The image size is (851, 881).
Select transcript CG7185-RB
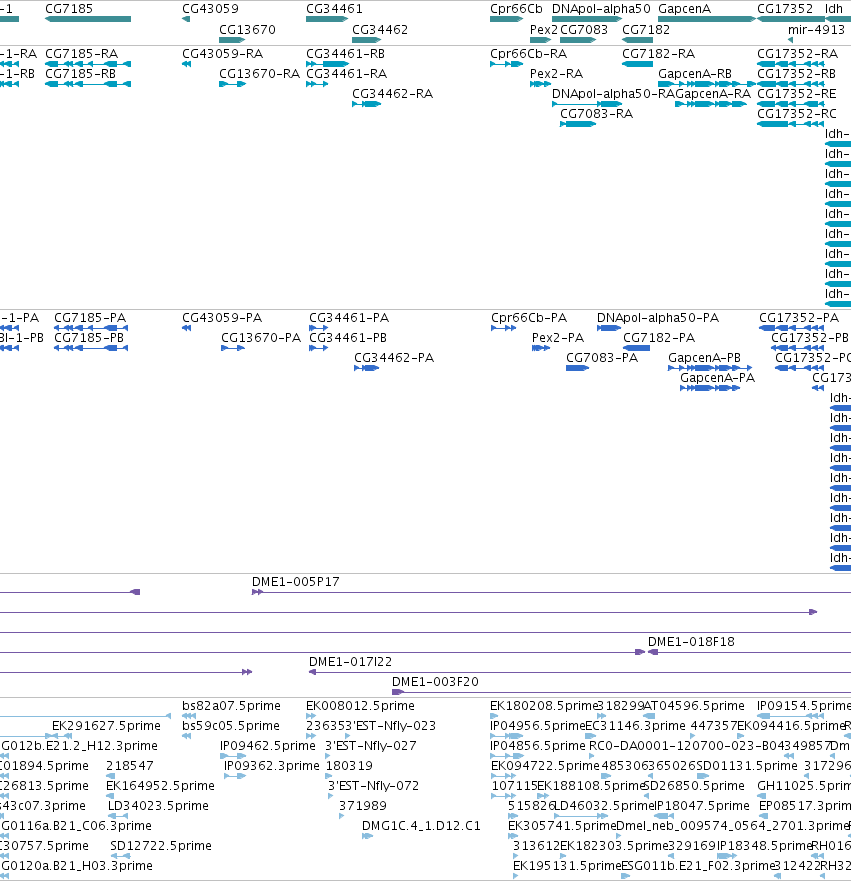(80, 74)
